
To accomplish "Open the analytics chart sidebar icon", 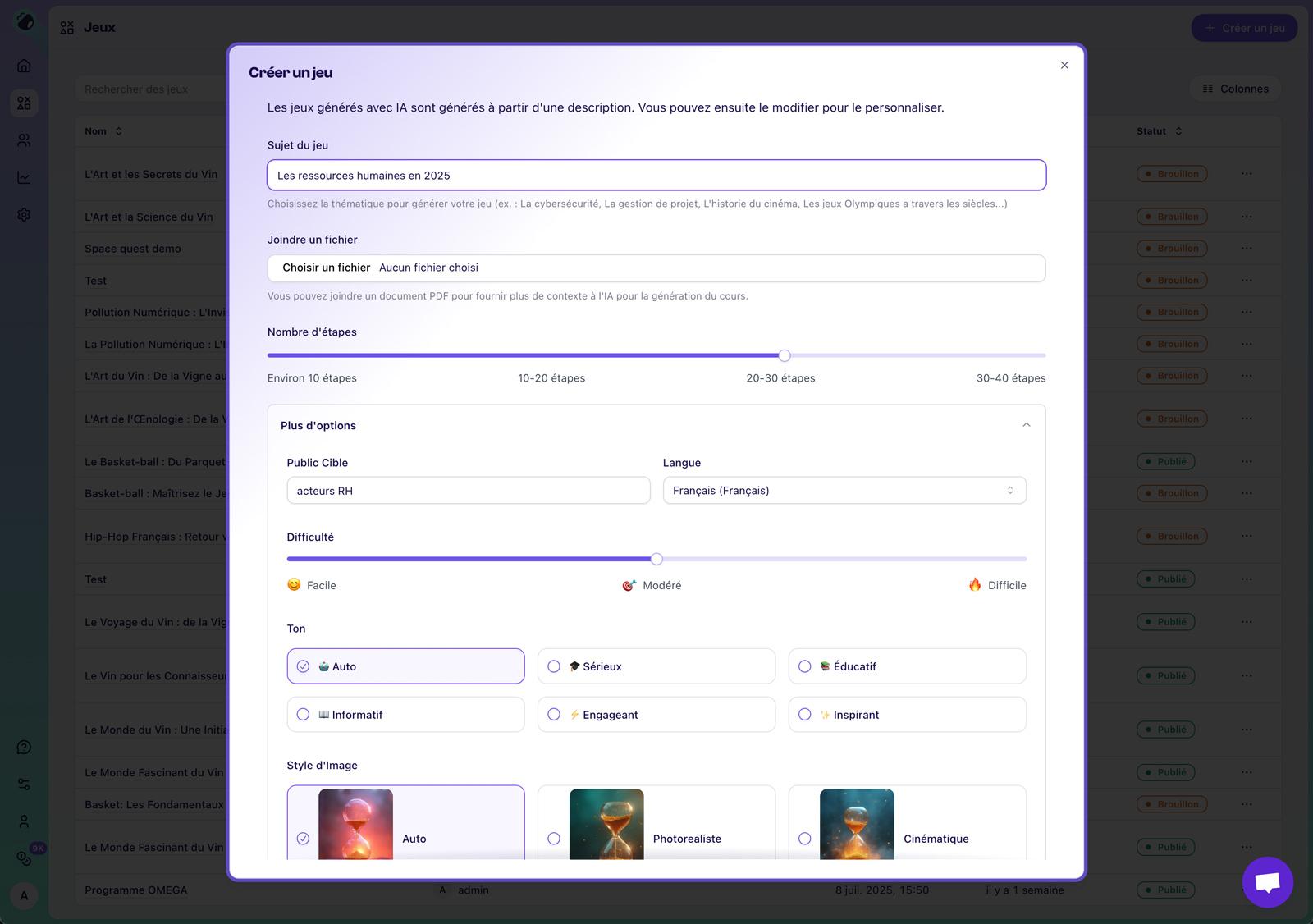I will click(24, 177).
